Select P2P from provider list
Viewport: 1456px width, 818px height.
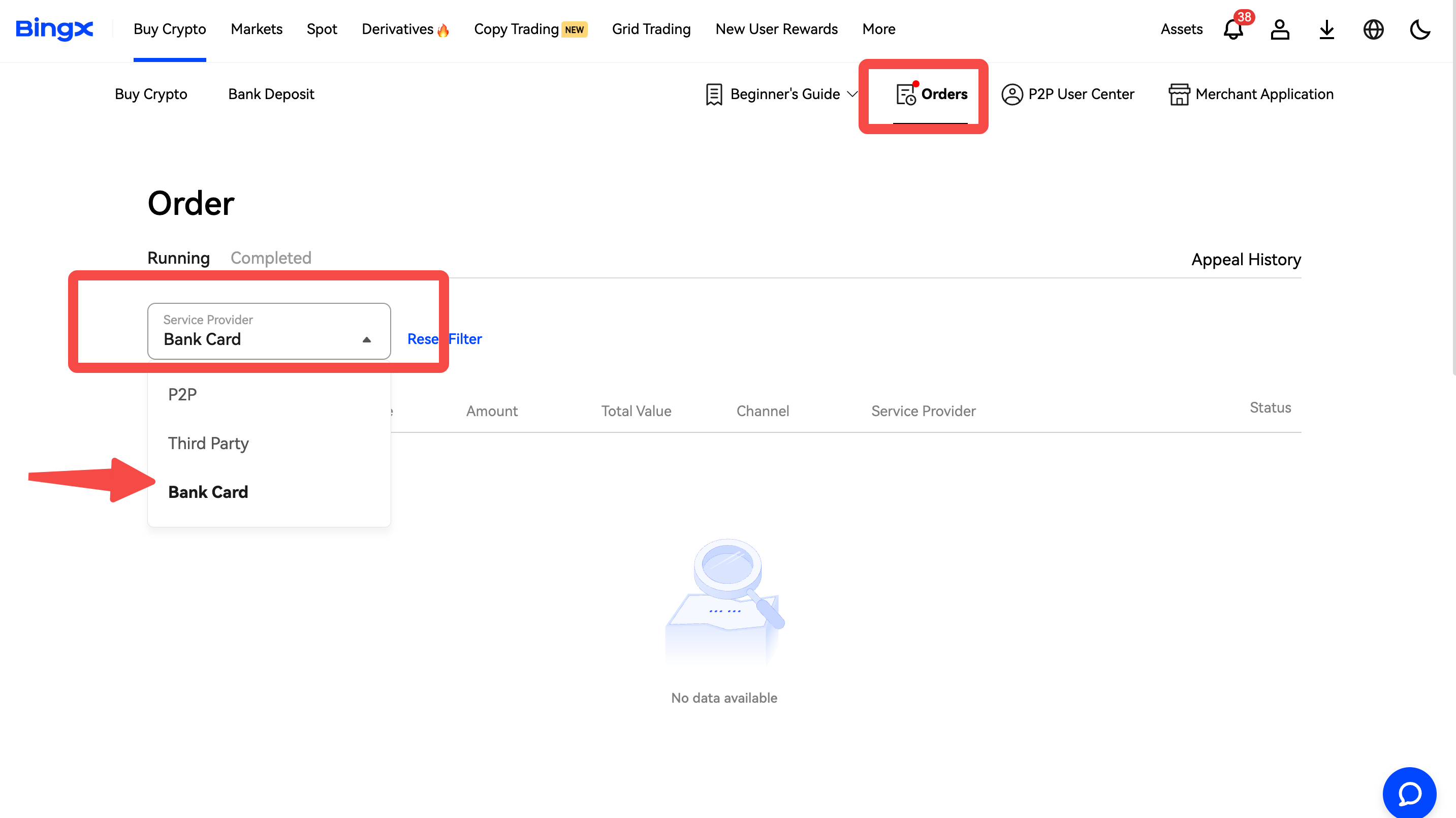click(182, 394)
